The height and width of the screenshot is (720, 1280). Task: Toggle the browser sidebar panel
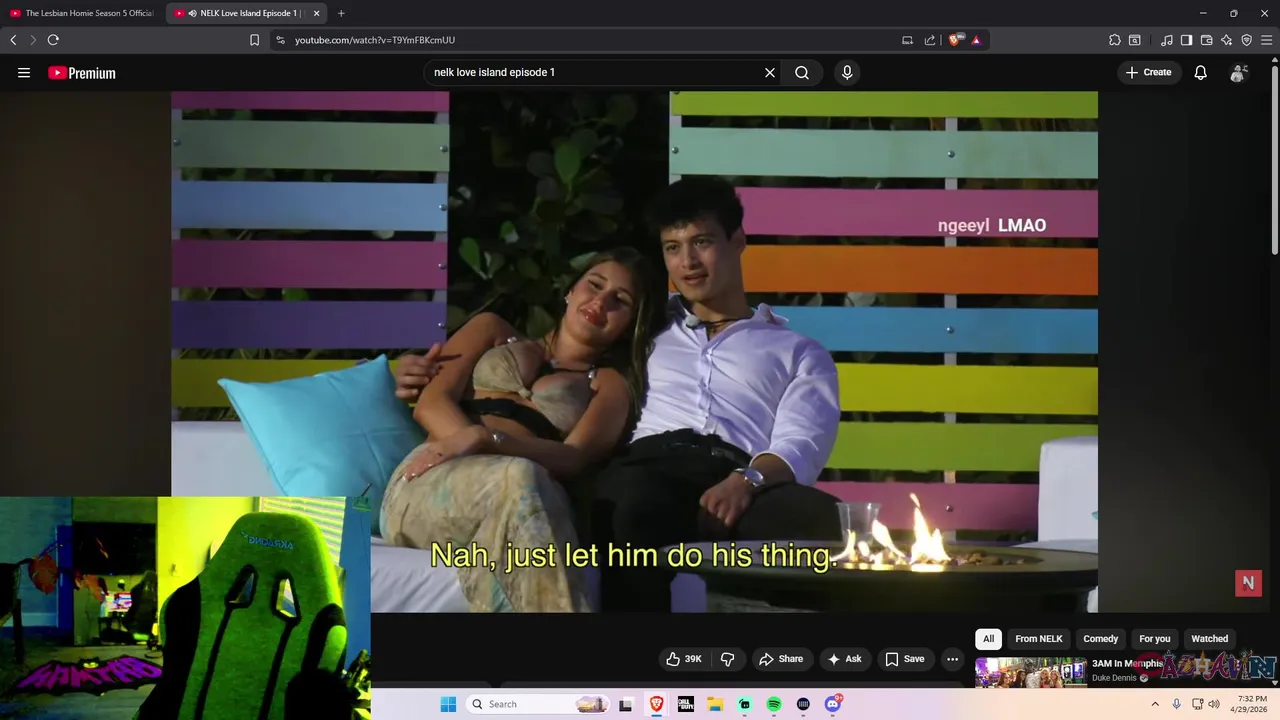1186,40
